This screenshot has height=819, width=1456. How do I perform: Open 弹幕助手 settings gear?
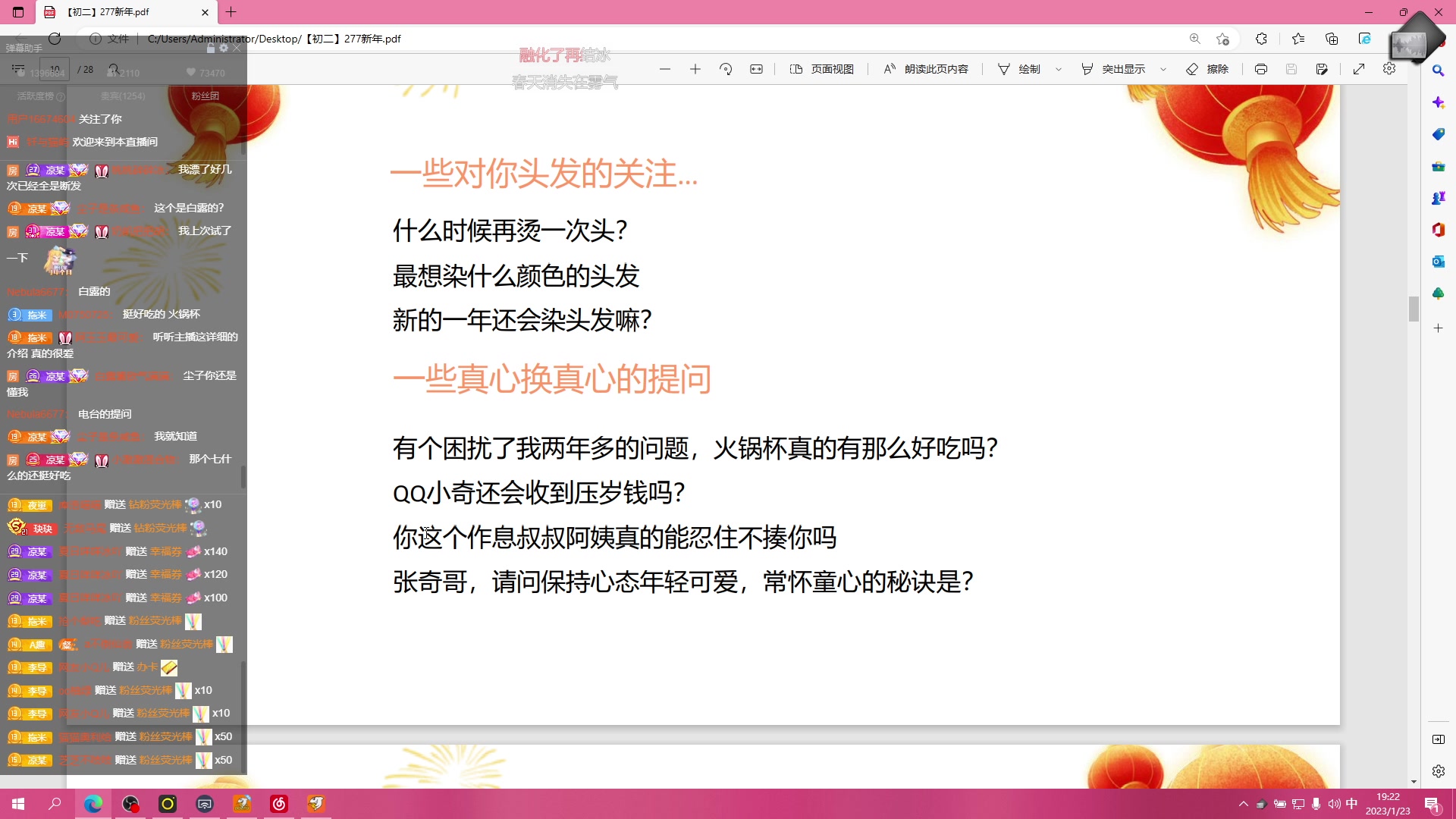point(224,48)
